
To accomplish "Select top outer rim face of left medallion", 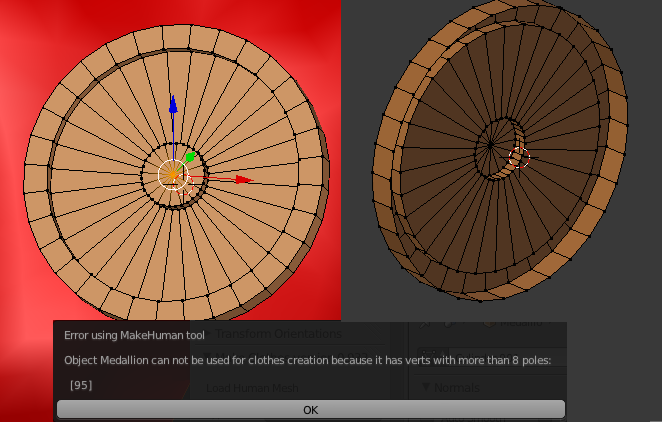I will click(x=174, y=38).
